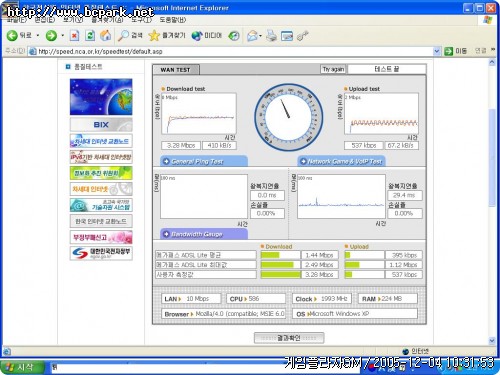
Task: Click the Internet zone globe in status bar
Action: click(x=406, y=351)
